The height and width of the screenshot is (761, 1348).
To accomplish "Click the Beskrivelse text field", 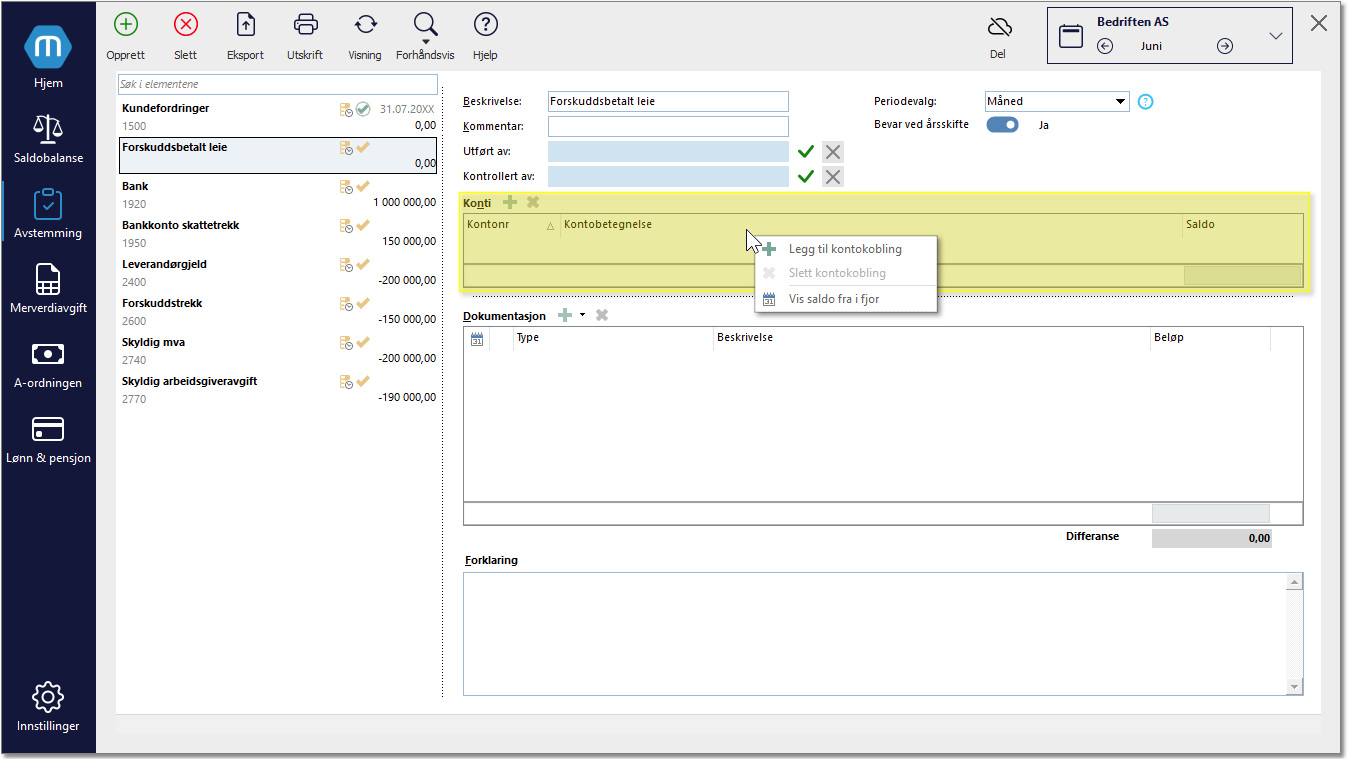I will coord(668,101).
